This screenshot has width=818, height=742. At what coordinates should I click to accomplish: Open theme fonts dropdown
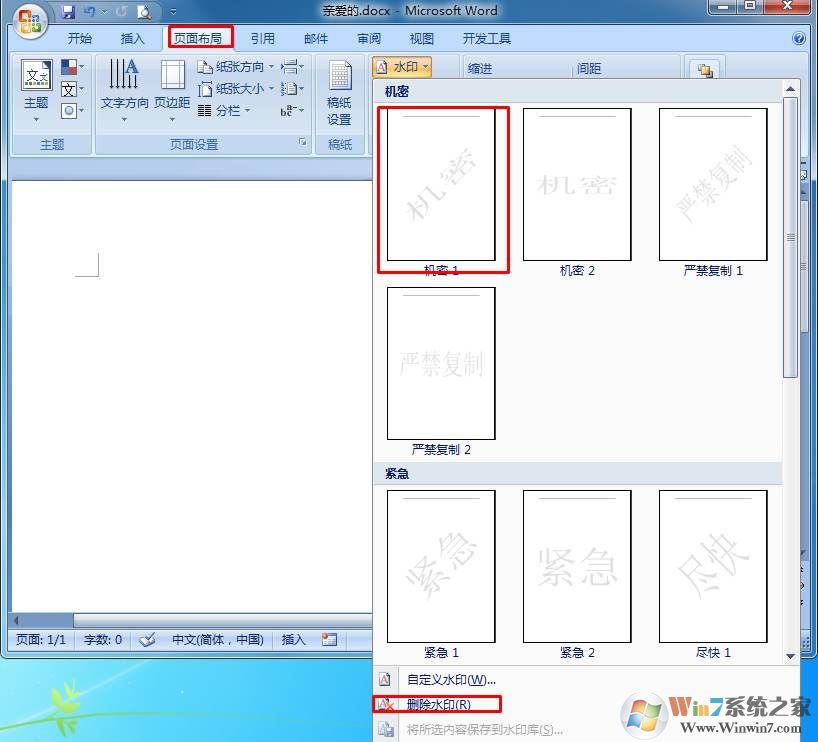[x=73, y=89]
